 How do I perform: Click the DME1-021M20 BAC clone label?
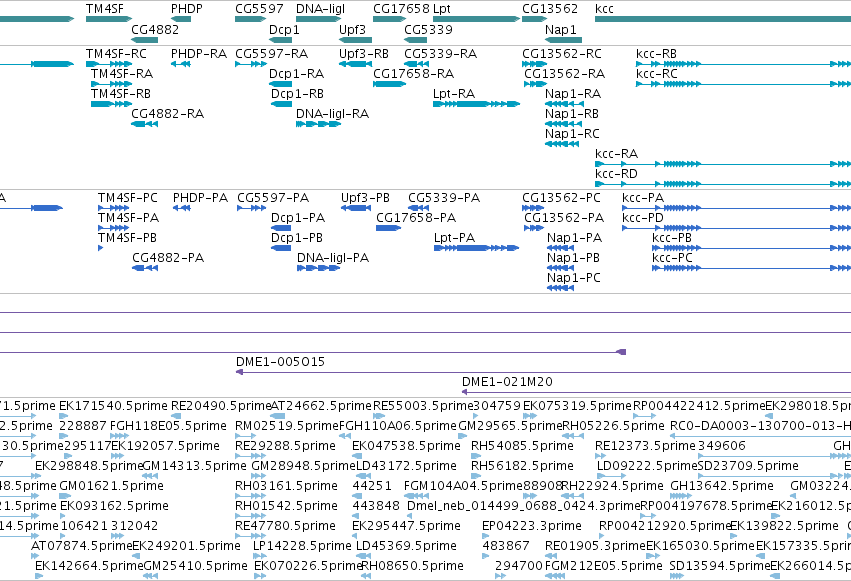pyautogui.click(x=507, y=382)
